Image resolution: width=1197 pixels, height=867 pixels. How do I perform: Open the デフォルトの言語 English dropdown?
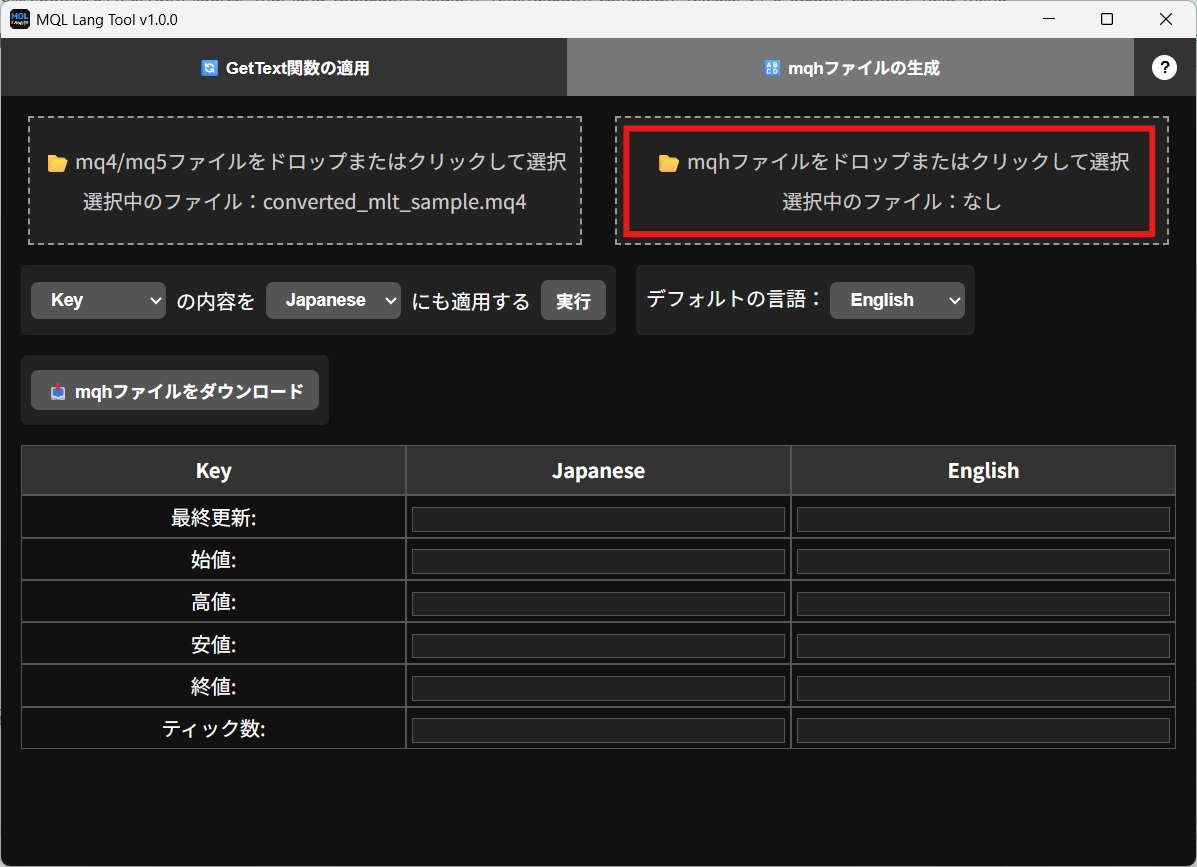point(897,300)
